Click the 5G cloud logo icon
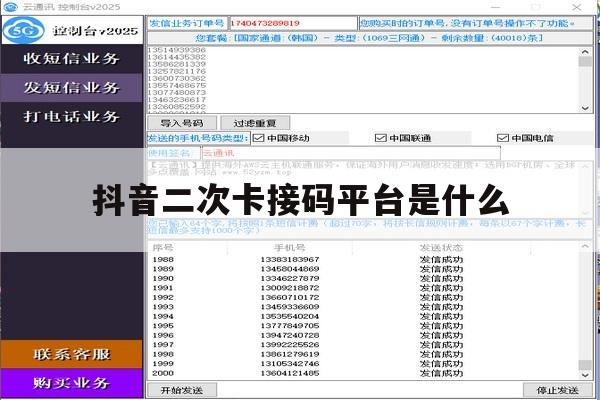The height and width of the screenshot is (400, 600). 24,30
